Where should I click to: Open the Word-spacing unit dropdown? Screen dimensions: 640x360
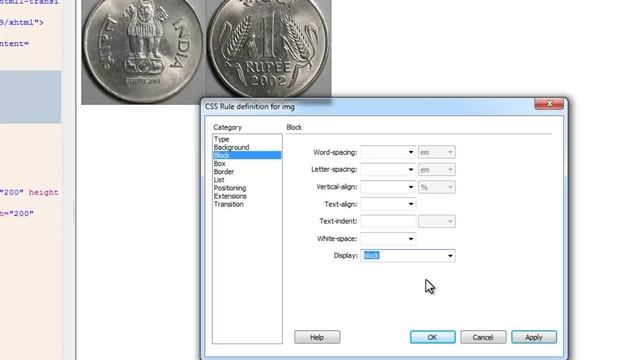tap(437, 152)
